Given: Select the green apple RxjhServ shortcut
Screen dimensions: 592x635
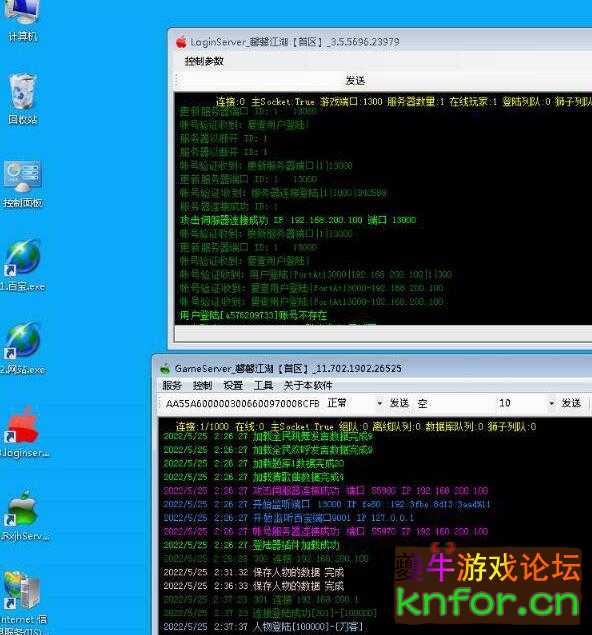Looking at the screenshot, I should [x=23, y=515].
